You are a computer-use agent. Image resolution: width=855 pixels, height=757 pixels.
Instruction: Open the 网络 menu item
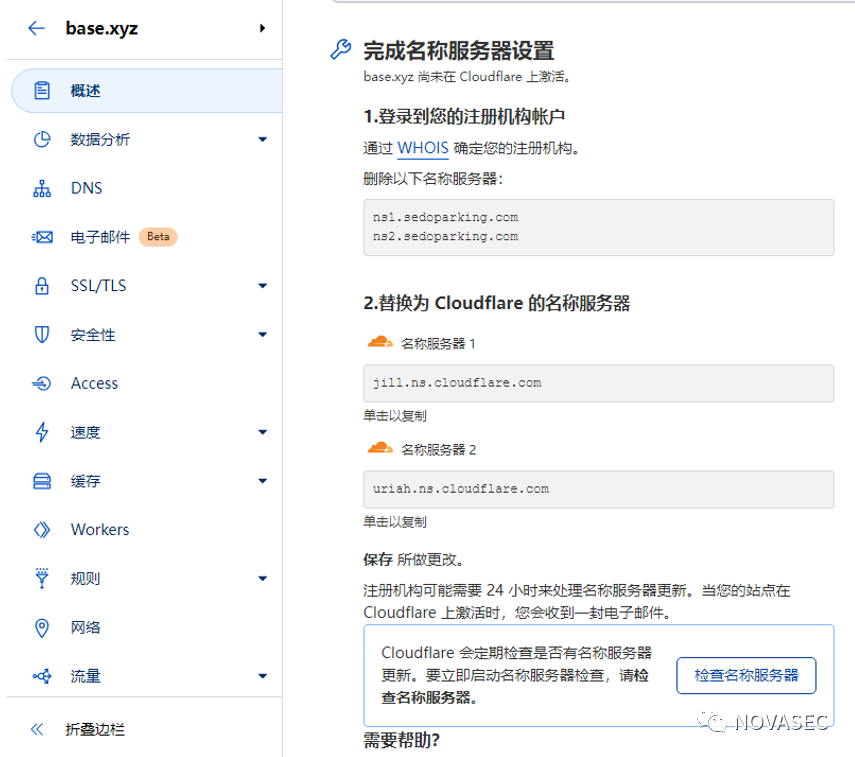pyautogui.click(x=86, y=628)
